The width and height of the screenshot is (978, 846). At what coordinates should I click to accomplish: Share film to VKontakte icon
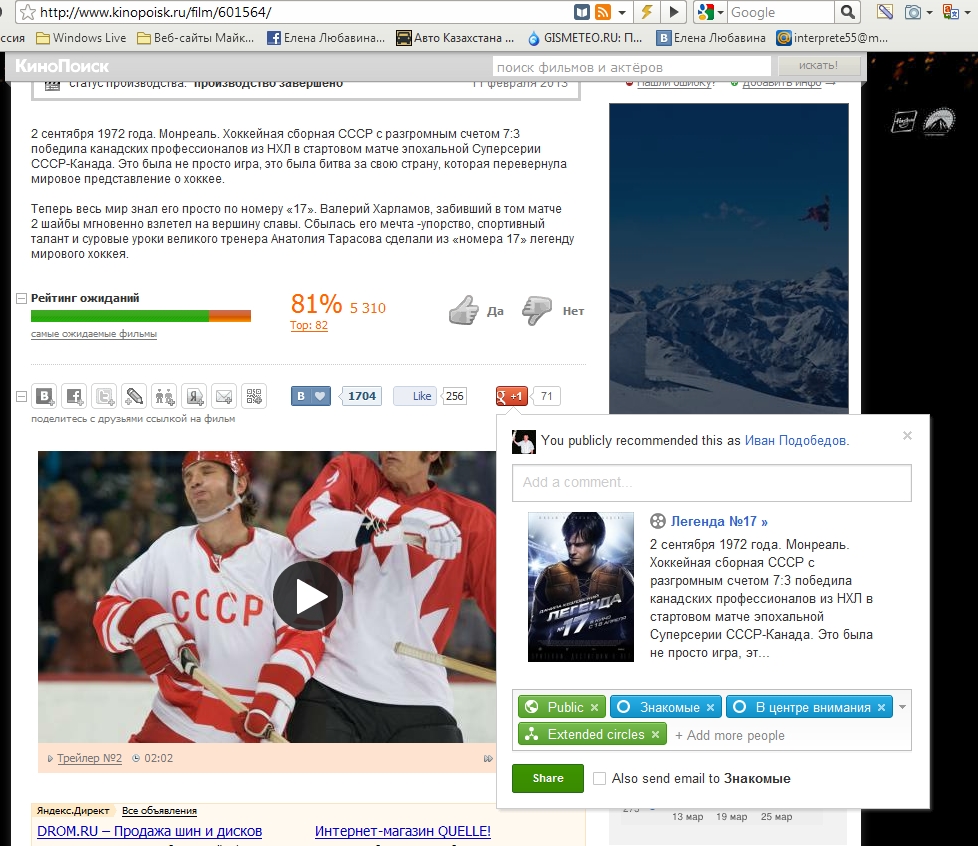44,396
